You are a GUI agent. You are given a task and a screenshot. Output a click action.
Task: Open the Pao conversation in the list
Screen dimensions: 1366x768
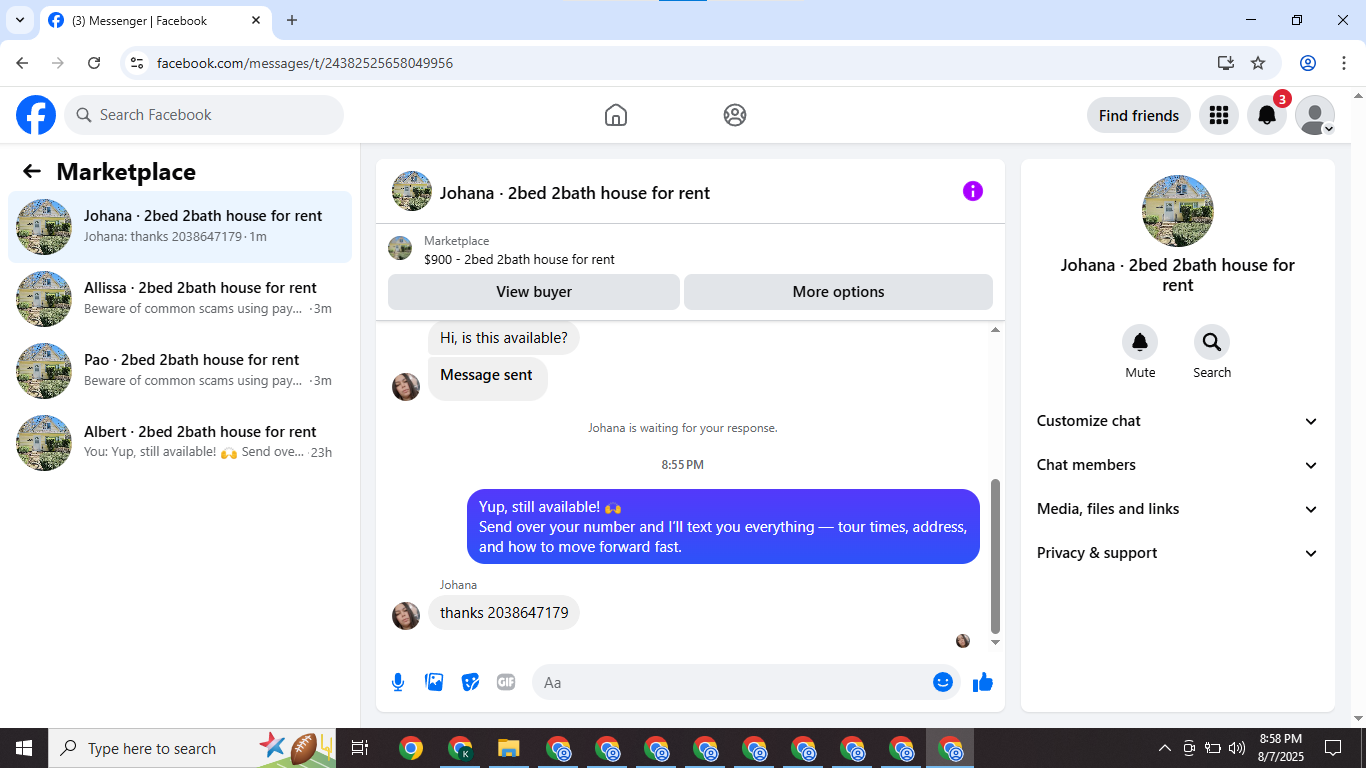180,371
